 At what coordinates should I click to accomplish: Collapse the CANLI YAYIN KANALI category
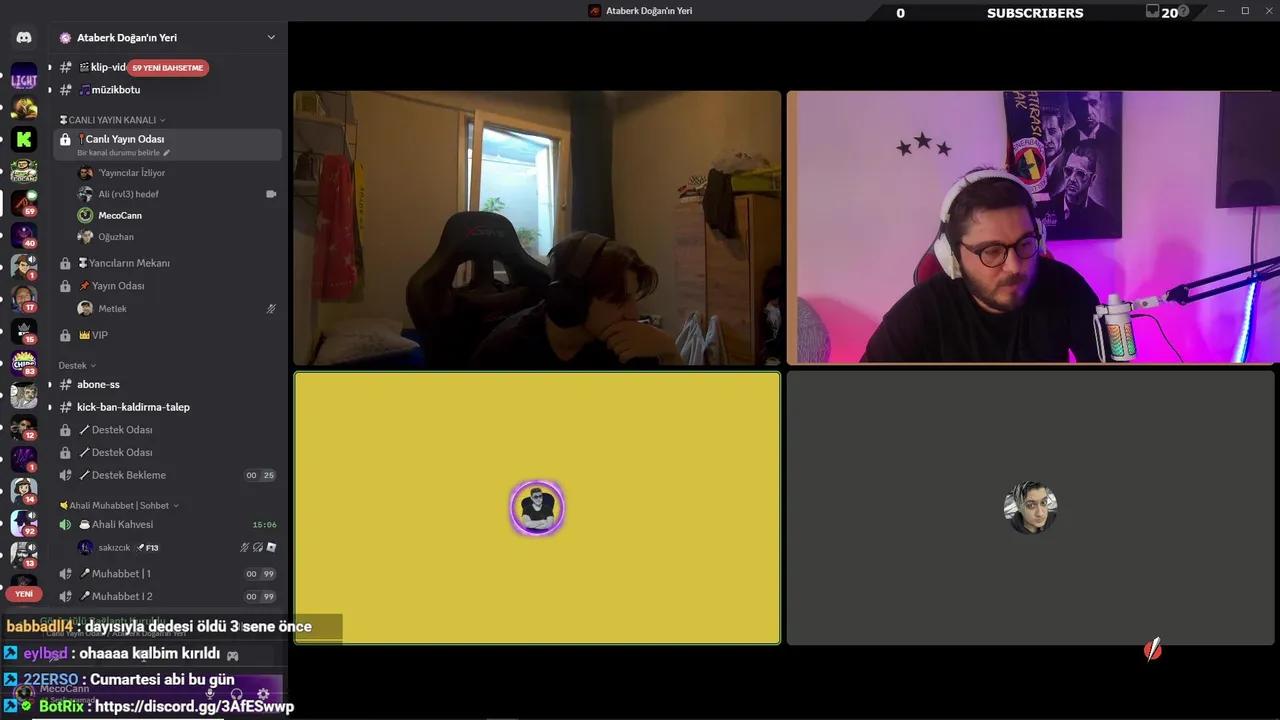pyautogui.click(x=113, y=120)
